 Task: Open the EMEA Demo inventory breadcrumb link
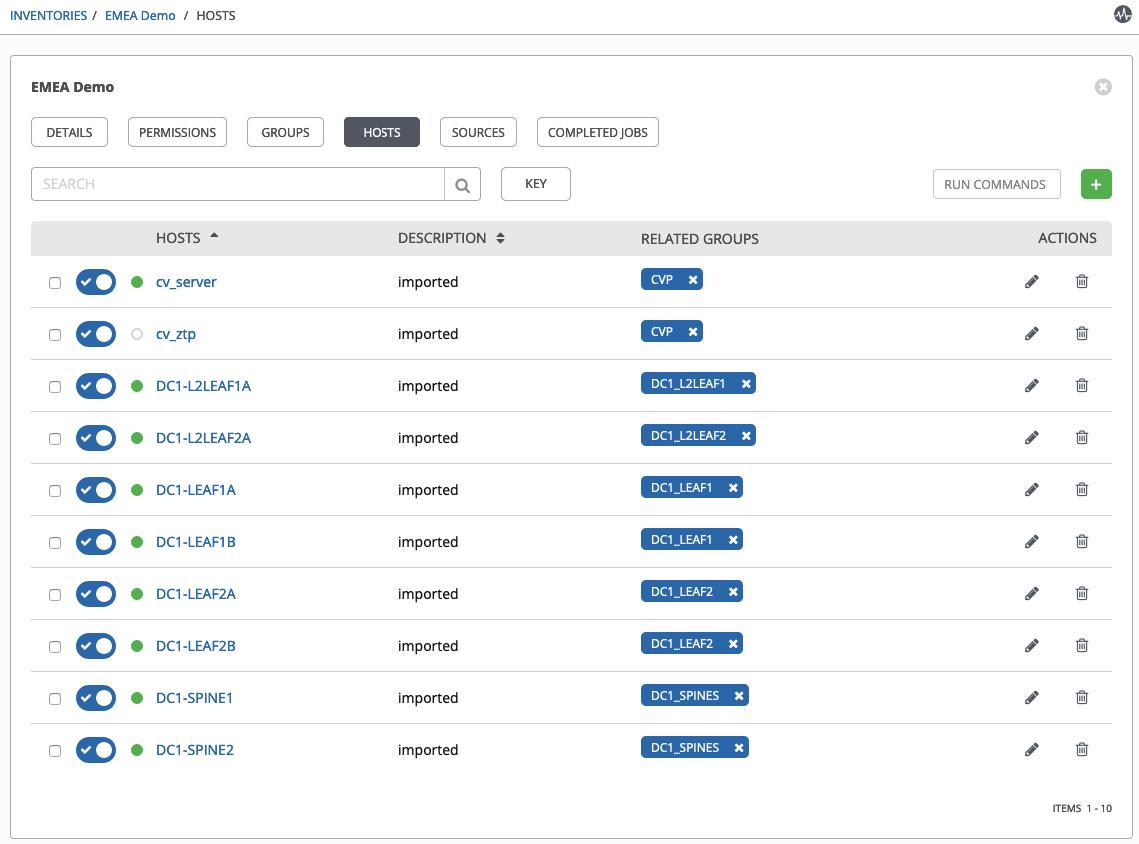pos(140,15)
